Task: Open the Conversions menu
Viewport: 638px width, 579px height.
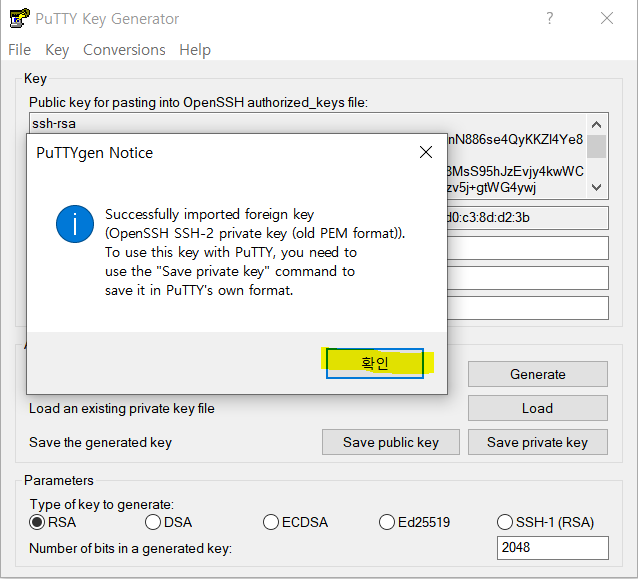Action: tap(124, 50)
